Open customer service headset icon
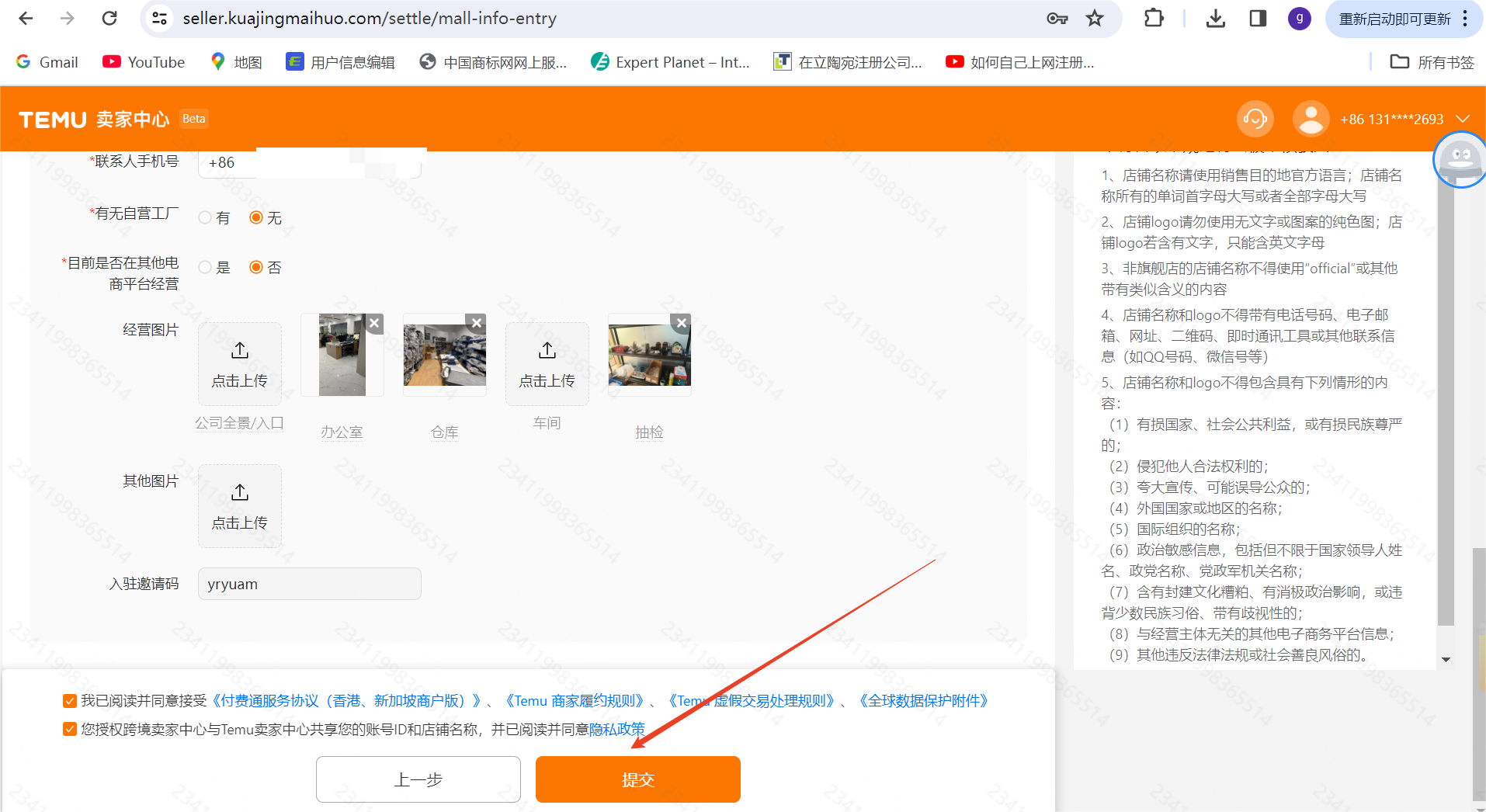 [1255, 119]
